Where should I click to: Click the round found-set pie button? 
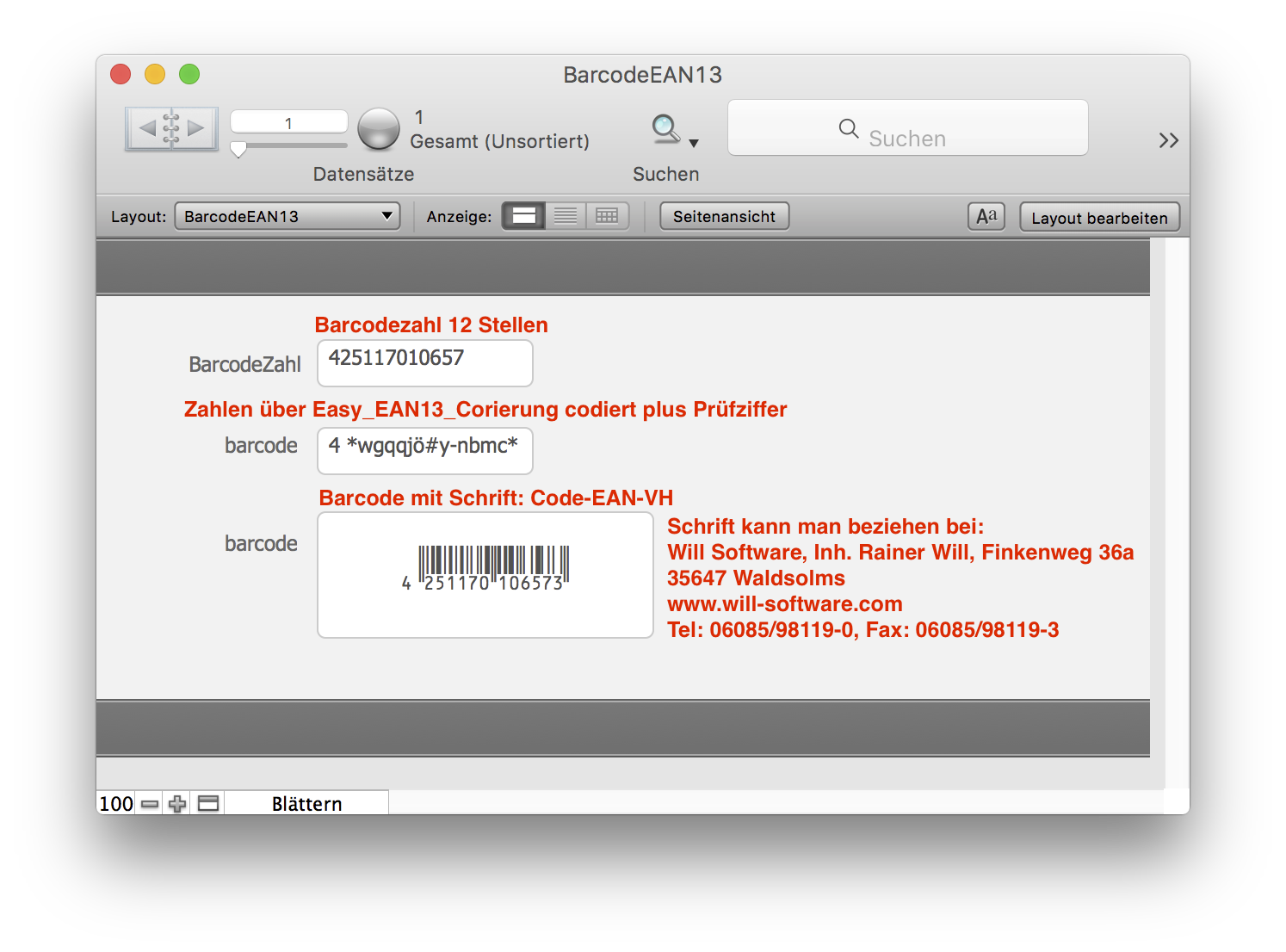pos(379,129)
